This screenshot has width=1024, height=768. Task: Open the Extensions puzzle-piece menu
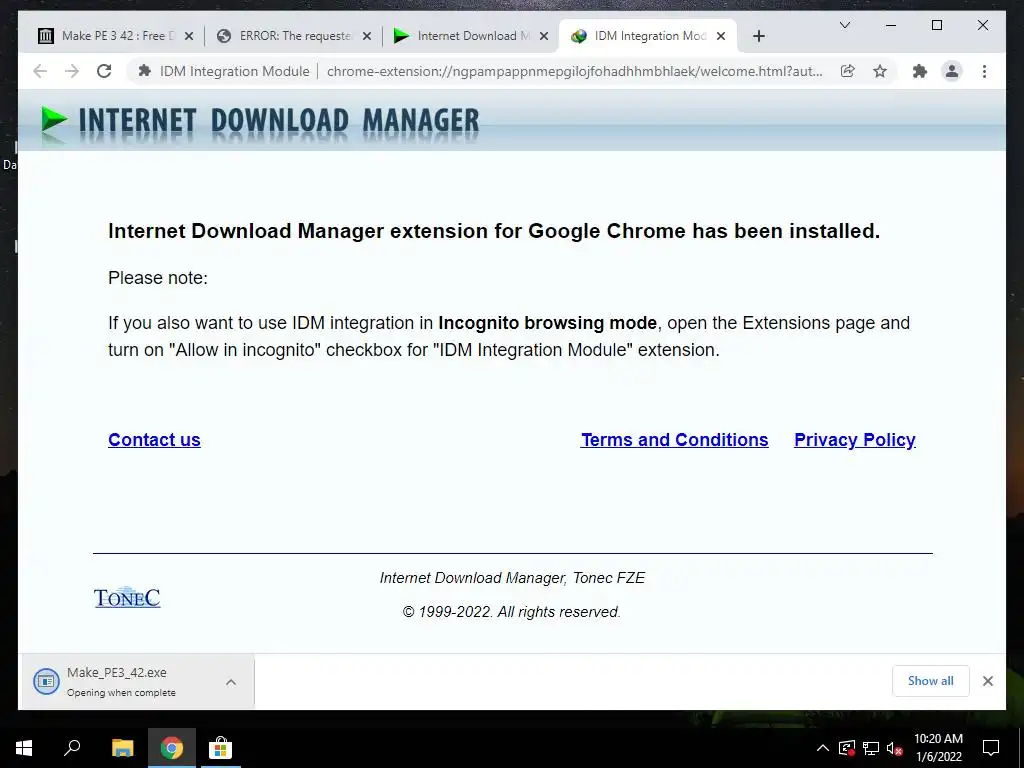coord(920,71)
